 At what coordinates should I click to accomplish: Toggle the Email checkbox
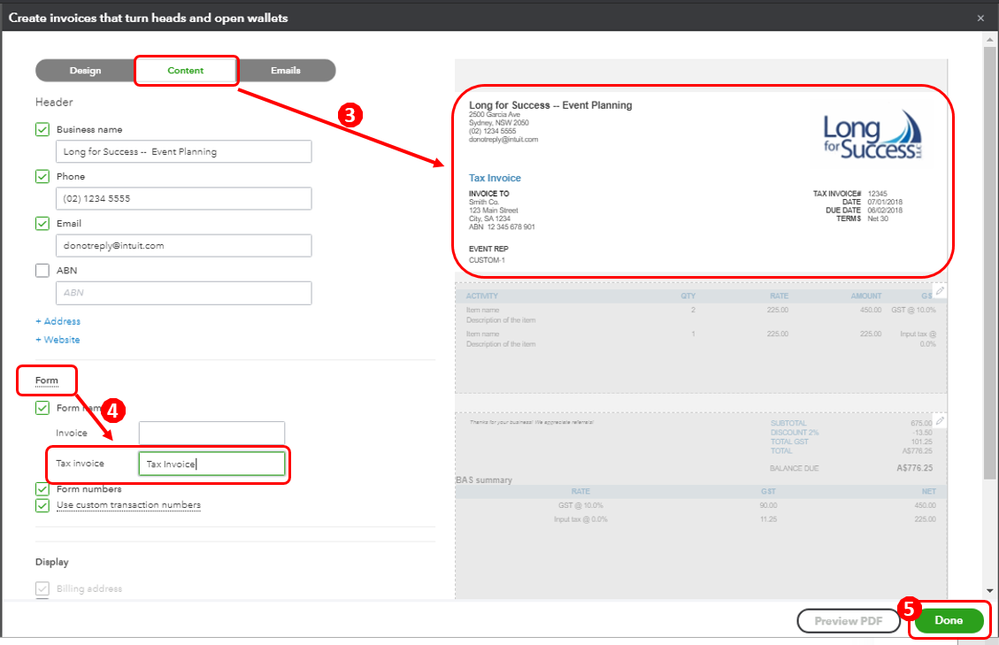[42, 224]
